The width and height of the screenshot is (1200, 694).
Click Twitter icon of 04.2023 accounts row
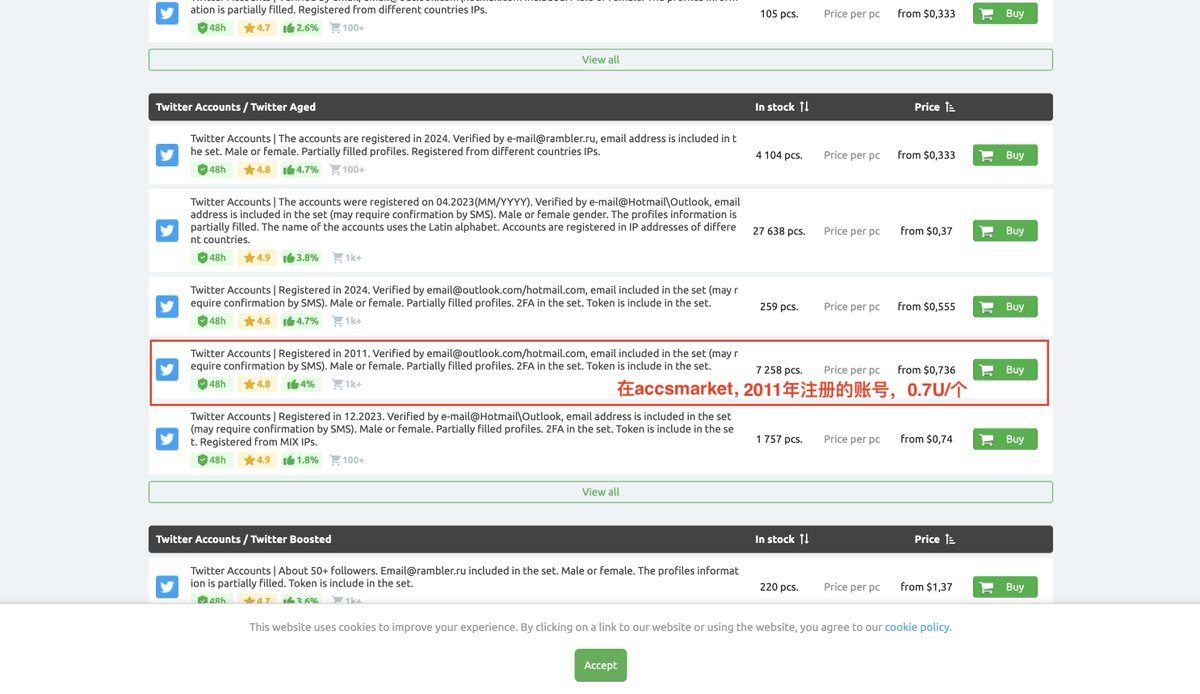click(x=167, y=231)
